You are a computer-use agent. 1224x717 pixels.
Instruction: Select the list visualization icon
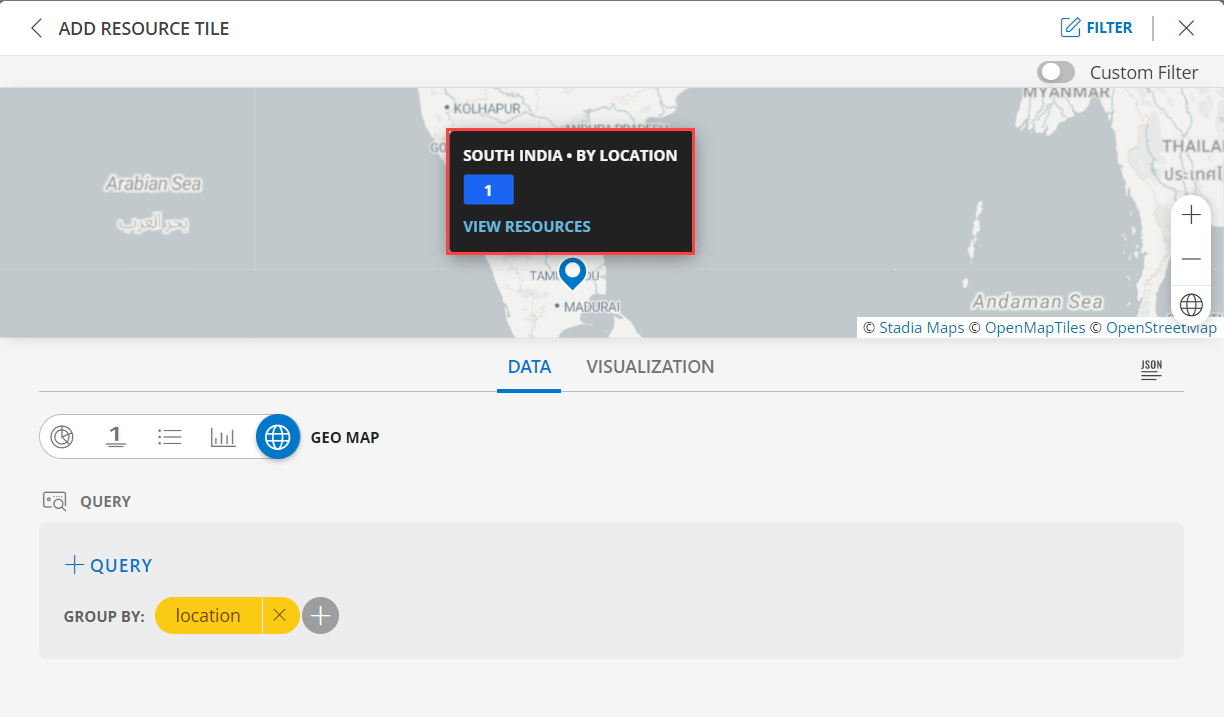click(x=169, y=436)
